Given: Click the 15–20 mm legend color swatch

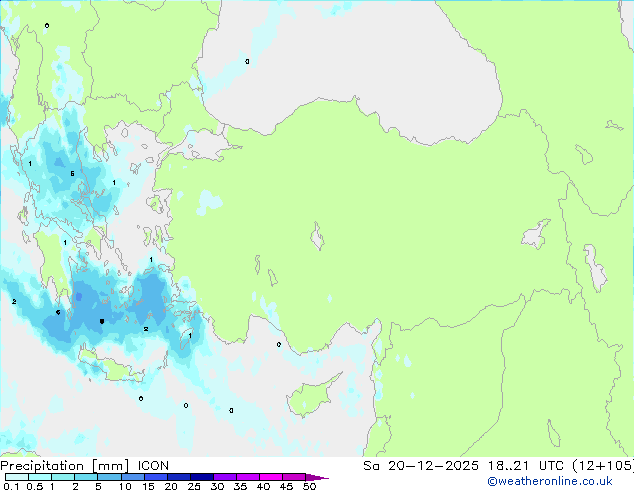Looking at the screenshot, I should [155, 477].
